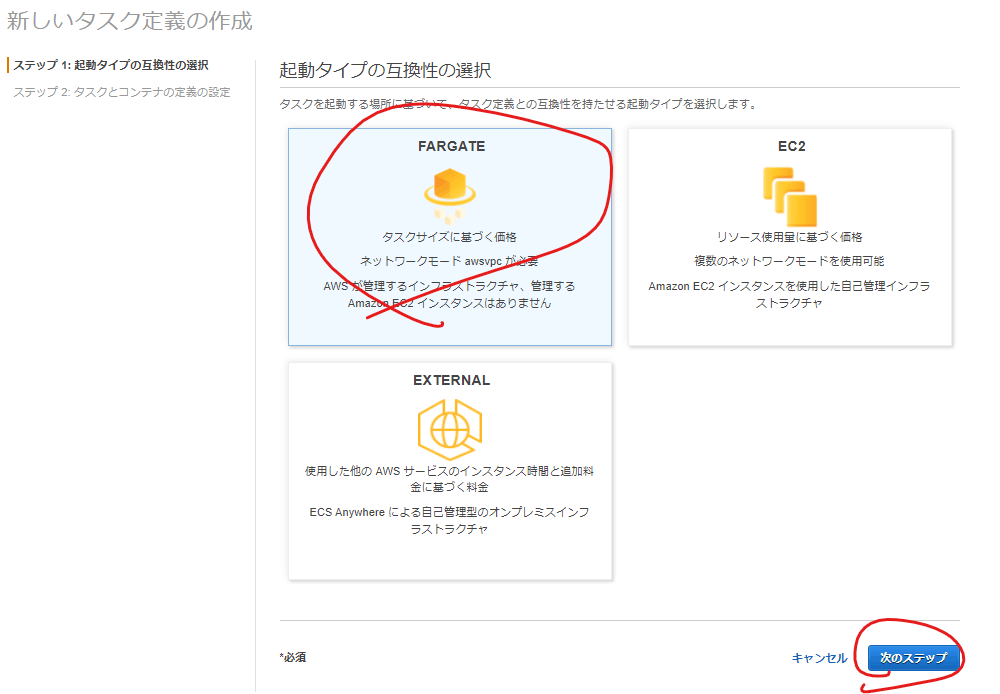Click text 複数のネットワークモードを使用可能
The height and width of the screenshot is (694, 1000).
(790, 261)
